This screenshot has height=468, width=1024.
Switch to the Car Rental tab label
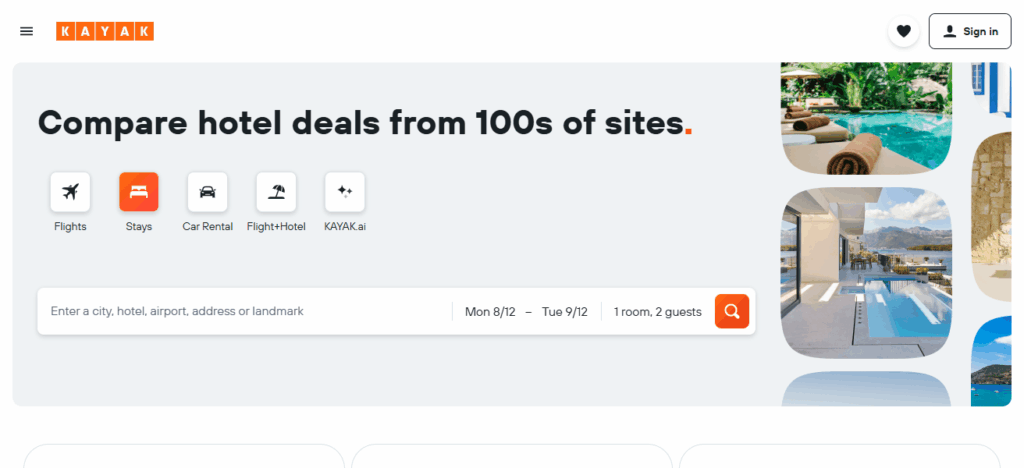pyautogui.click(x=207, y=227)
